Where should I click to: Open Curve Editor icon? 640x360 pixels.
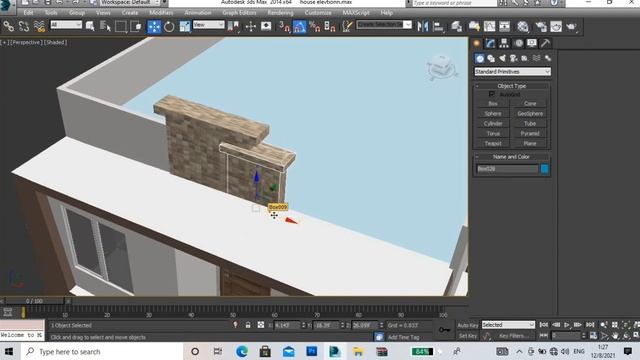(489, 27)
